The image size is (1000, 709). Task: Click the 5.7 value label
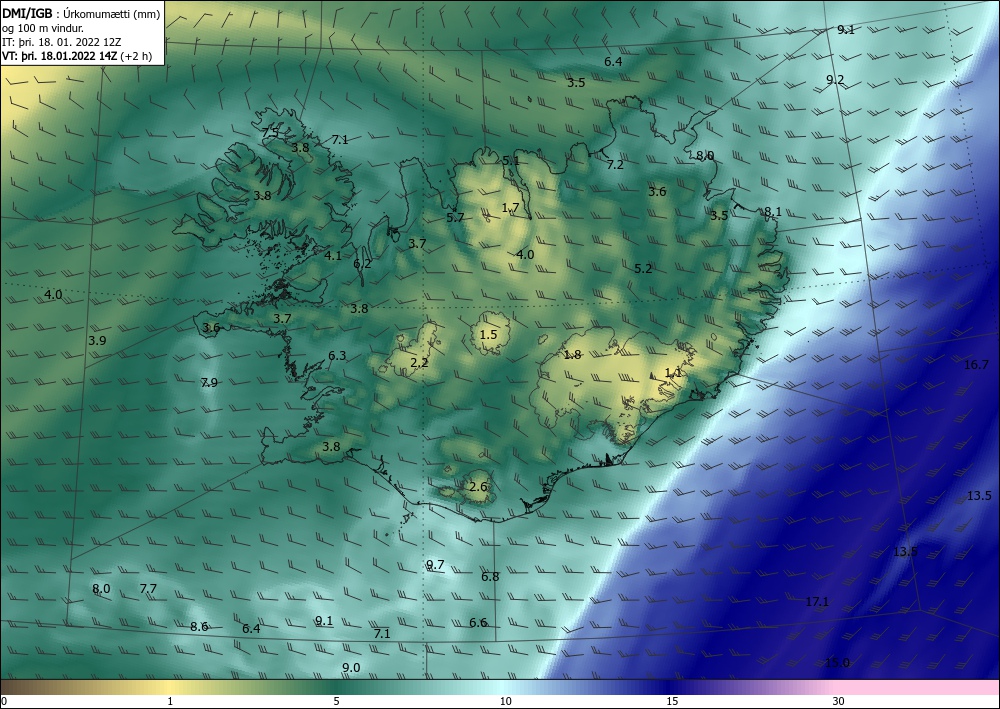coord(455,217)
